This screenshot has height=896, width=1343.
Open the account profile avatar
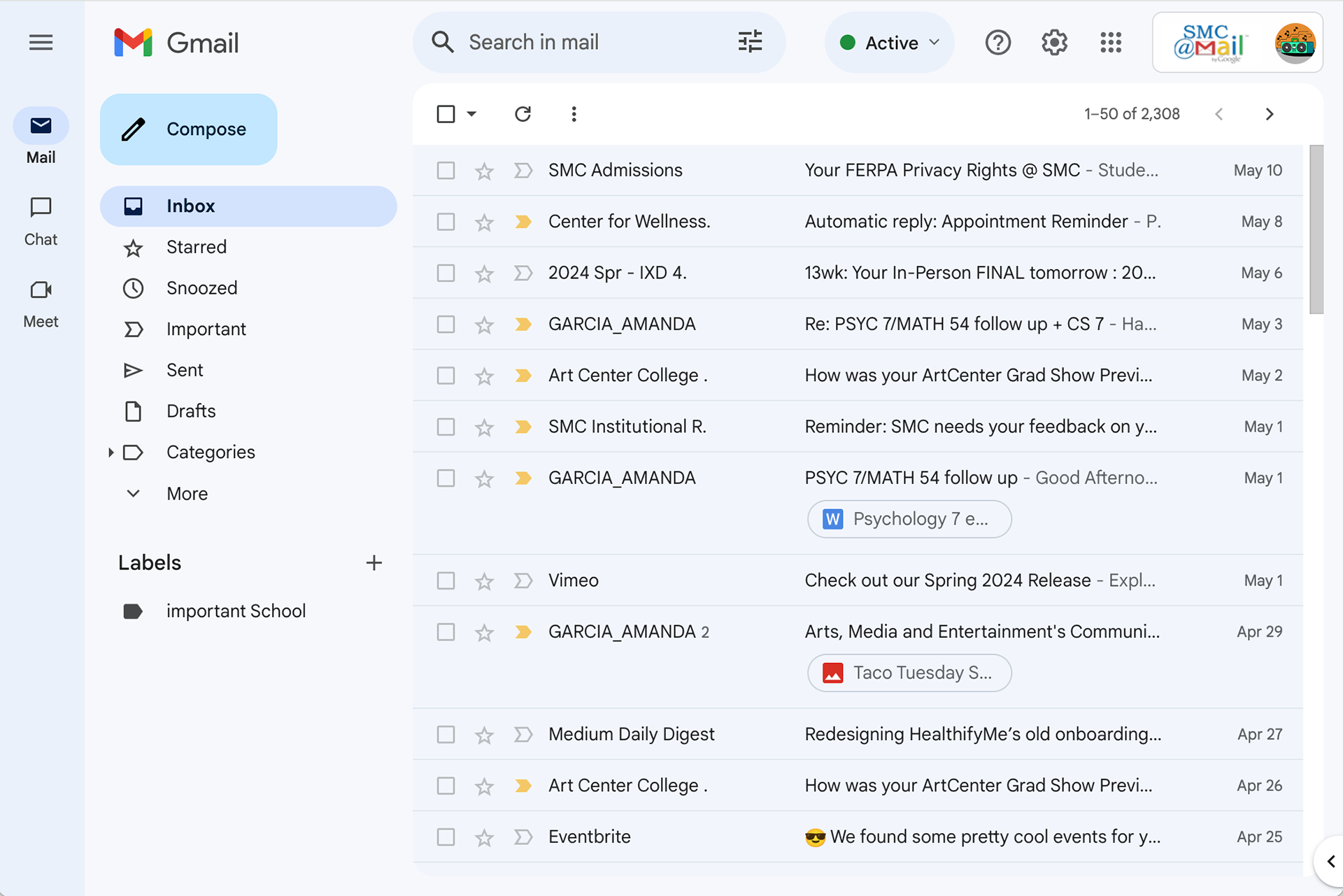(1295, 43)
